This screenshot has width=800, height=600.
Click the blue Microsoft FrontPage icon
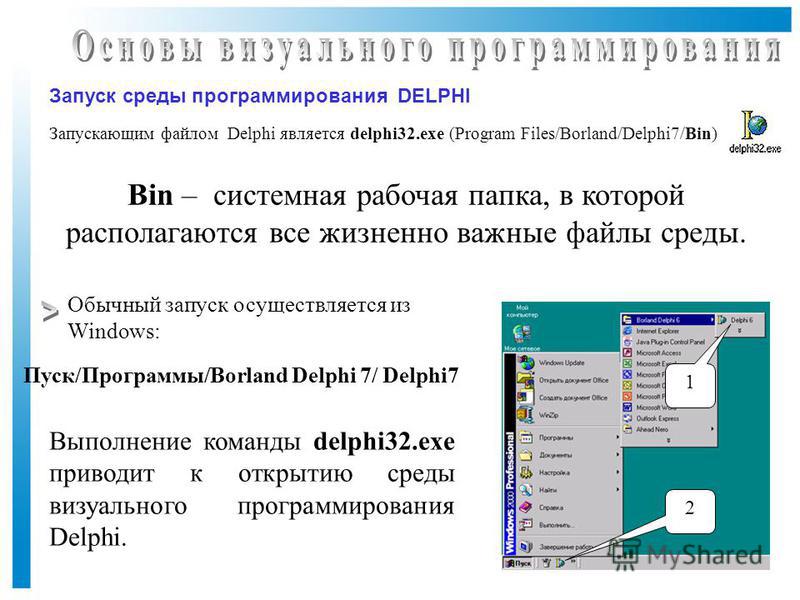coord(628,374)
